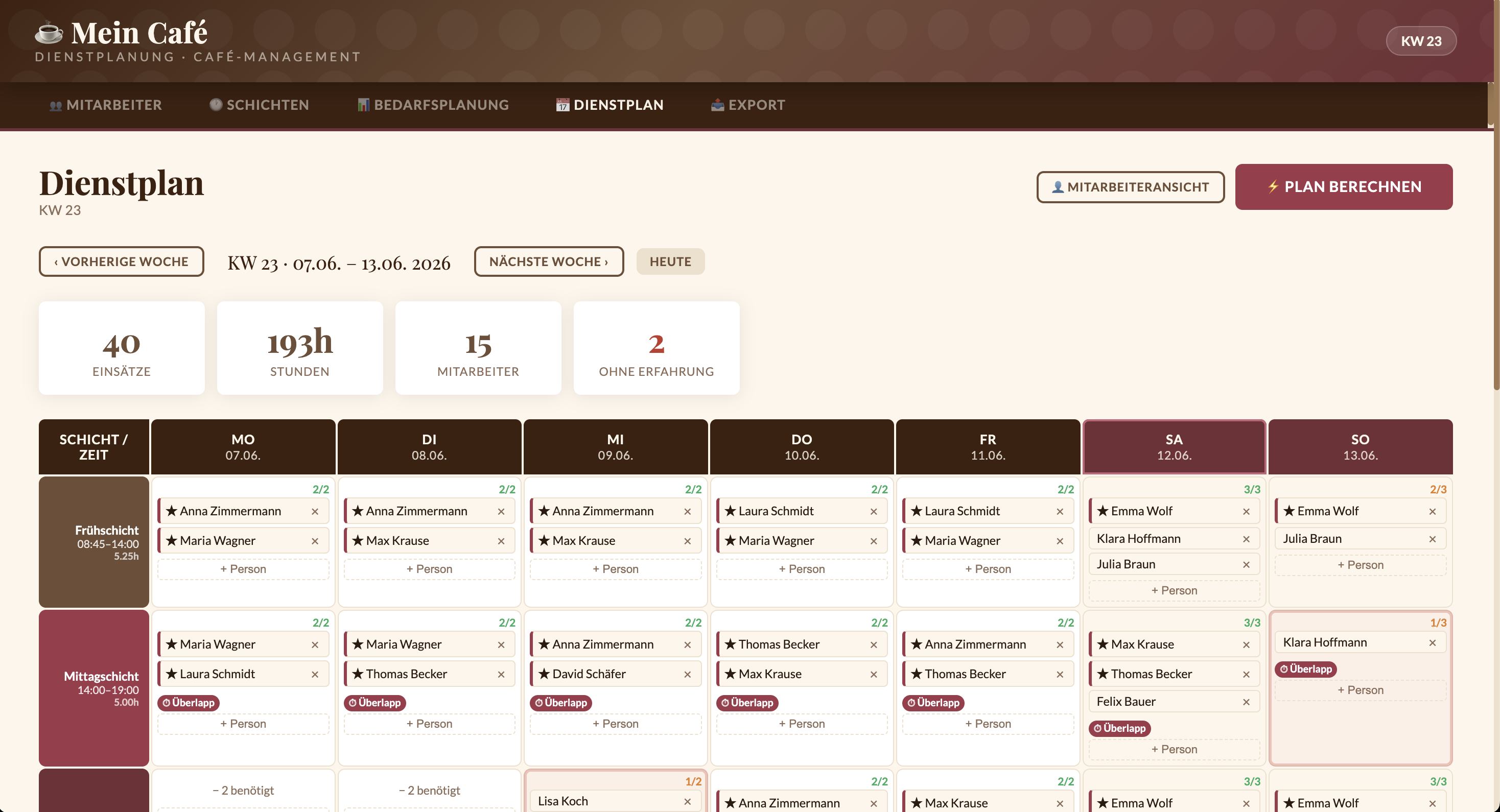Add person to Saturday Mittagschicht

(x=1174, y=749)
